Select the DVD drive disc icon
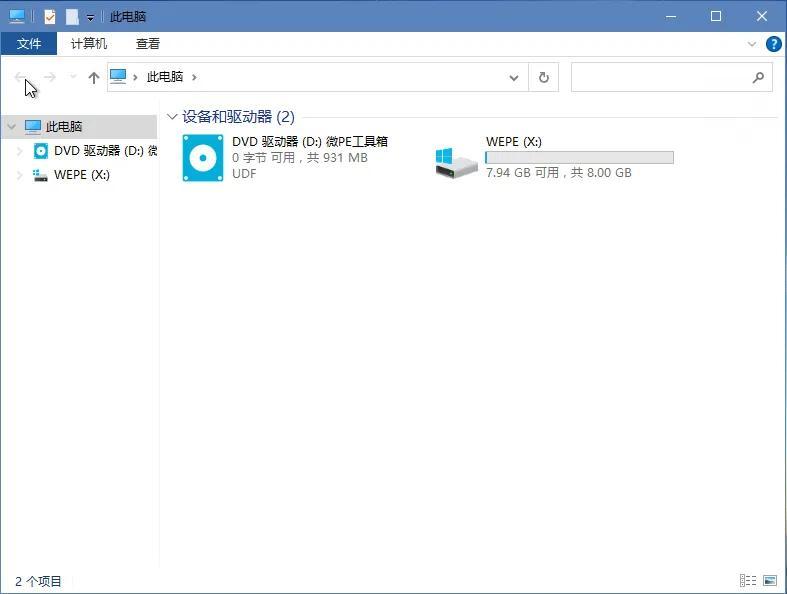 coord(203,158)
